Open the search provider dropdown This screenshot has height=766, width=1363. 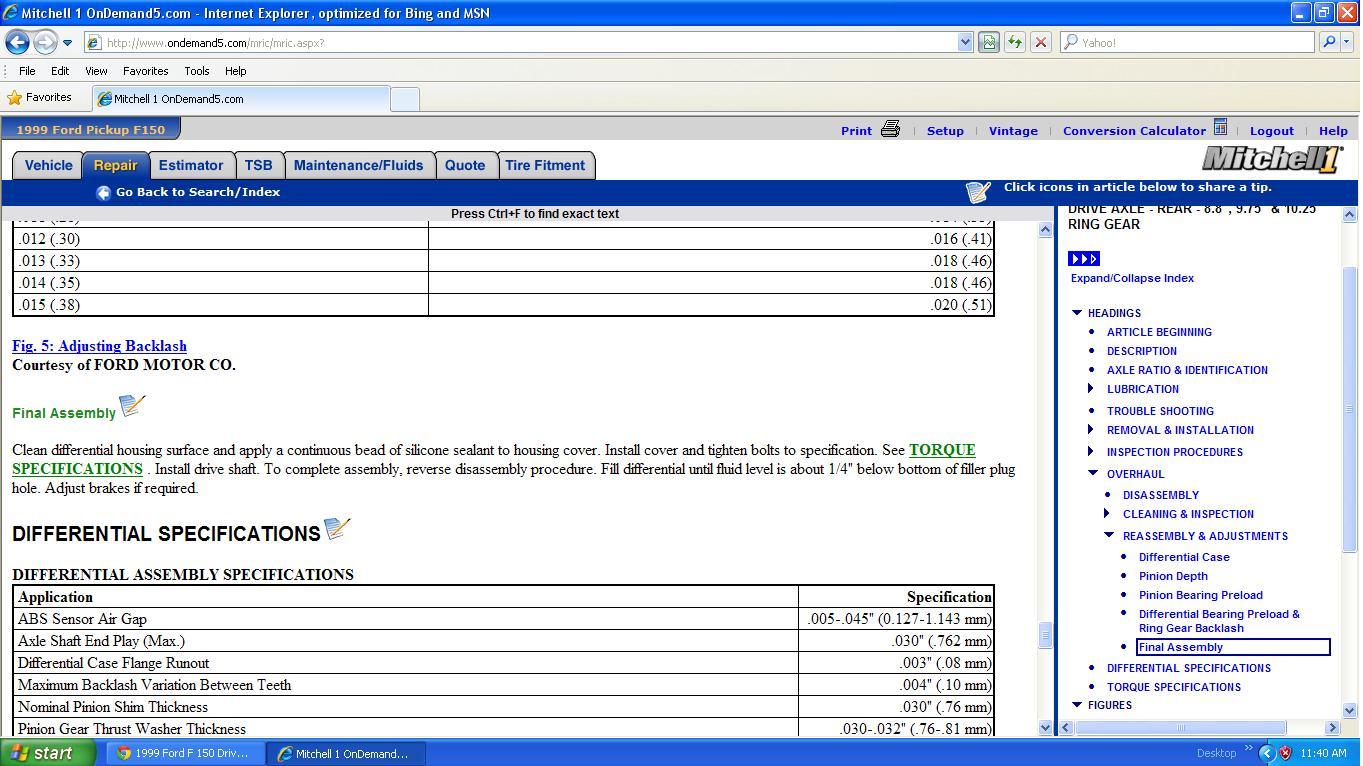(x=1347, y=42)
